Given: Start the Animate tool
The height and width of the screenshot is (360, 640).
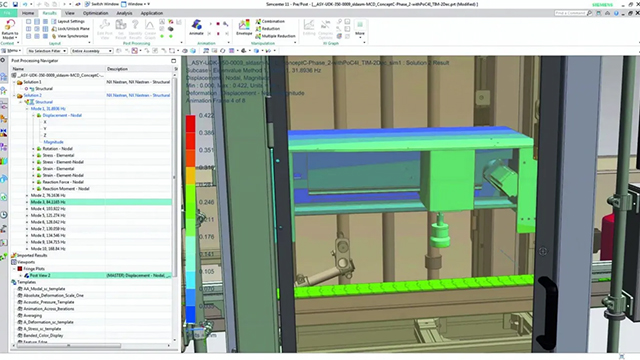Looking at the screenshot, I should (x=196, y=25).
